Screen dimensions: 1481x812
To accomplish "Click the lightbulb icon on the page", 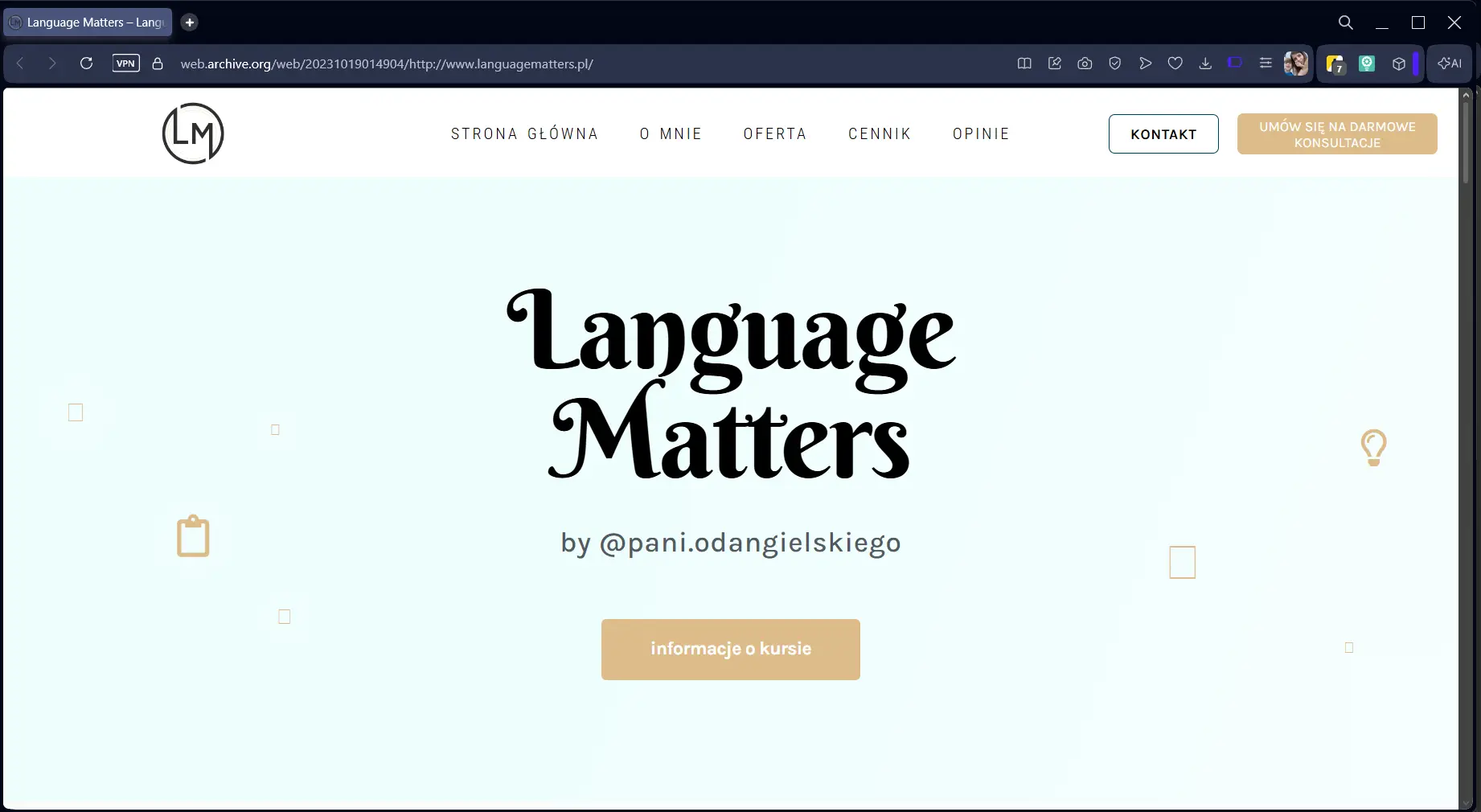I will (x=1373, y=448).
